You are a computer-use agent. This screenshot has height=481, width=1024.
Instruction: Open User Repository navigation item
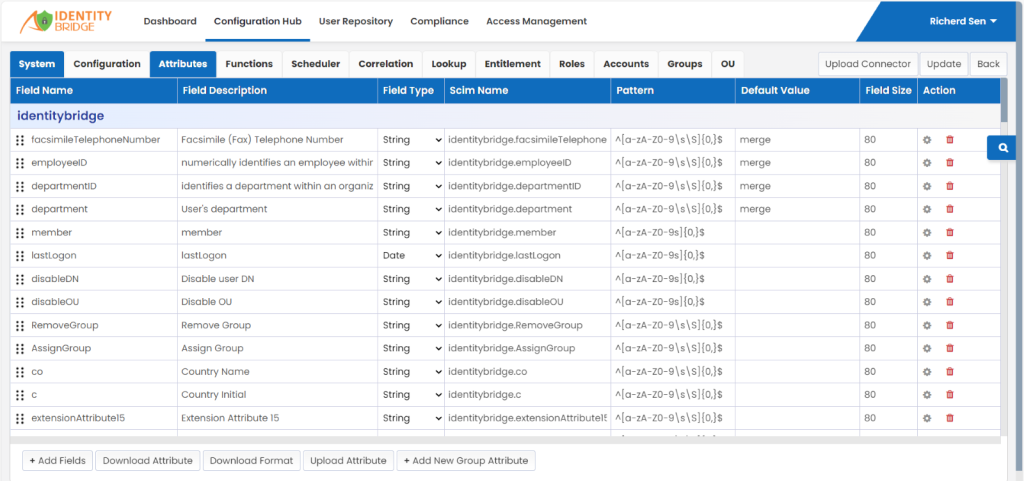(356, 21)
